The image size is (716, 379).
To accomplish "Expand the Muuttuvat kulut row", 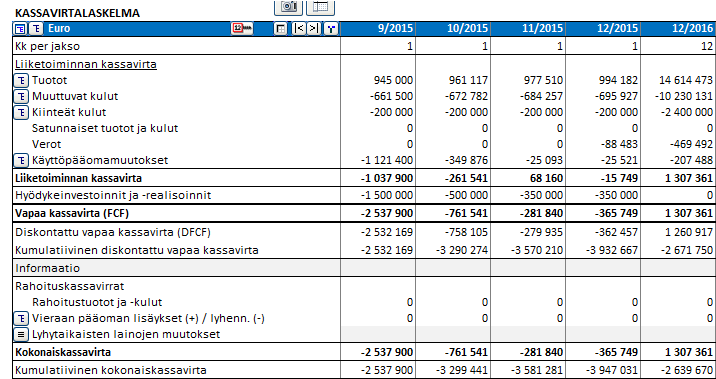I will pyautogui.click(x=21, y=97).
